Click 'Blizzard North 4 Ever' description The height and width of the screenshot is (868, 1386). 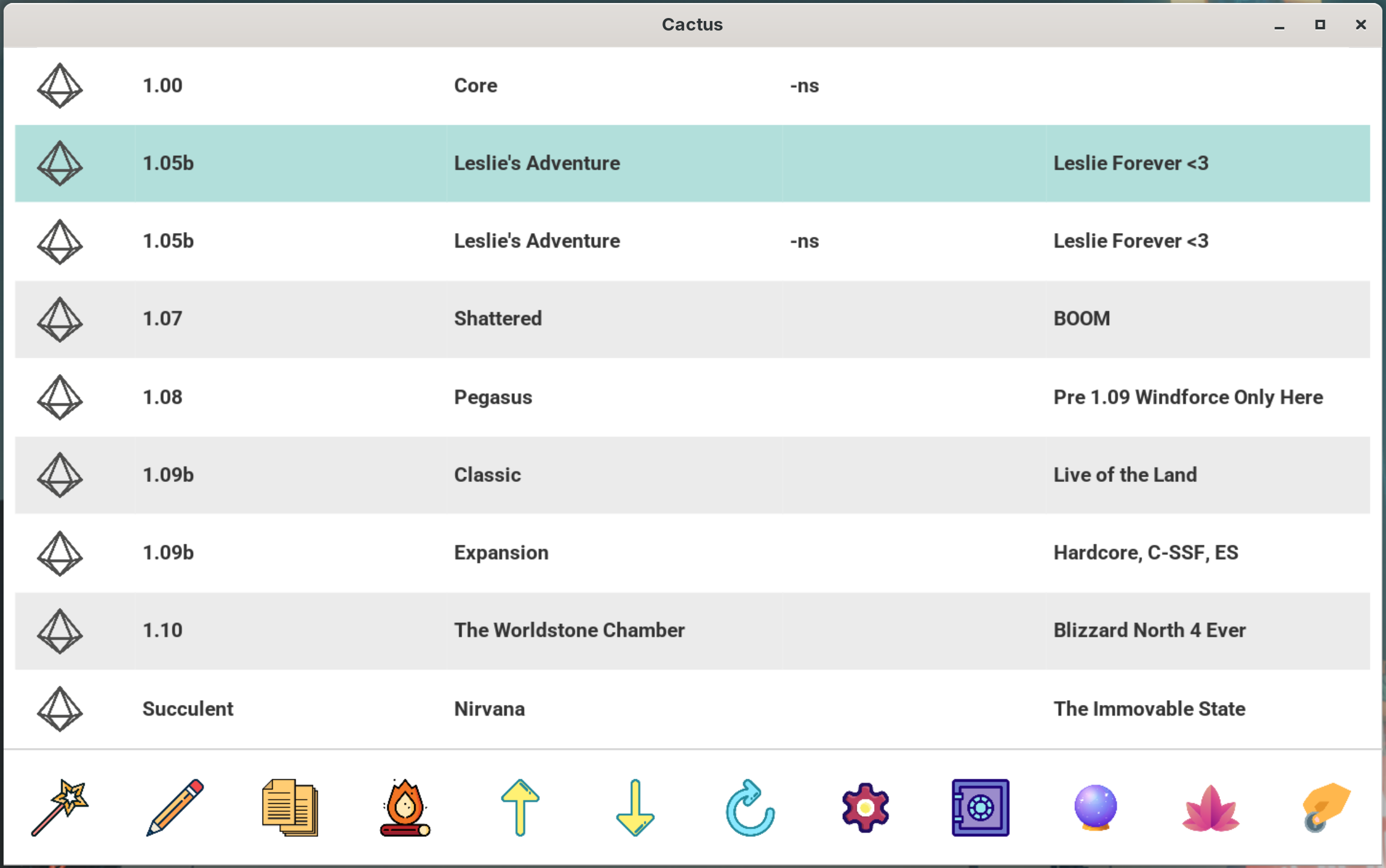[x=1150, y=631]
